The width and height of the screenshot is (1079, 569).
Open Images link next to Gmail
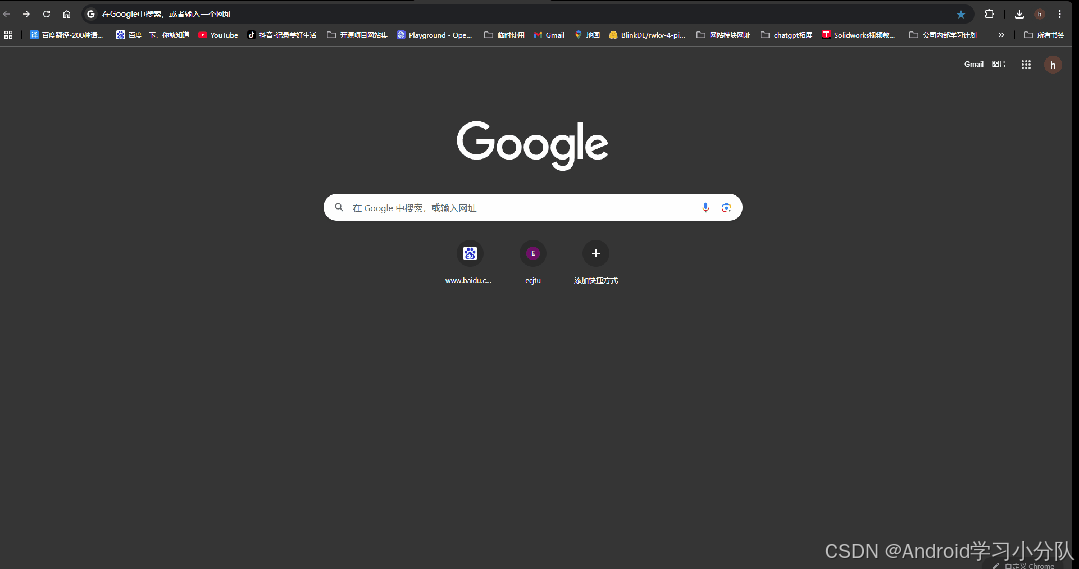click(x=998, y=64)
